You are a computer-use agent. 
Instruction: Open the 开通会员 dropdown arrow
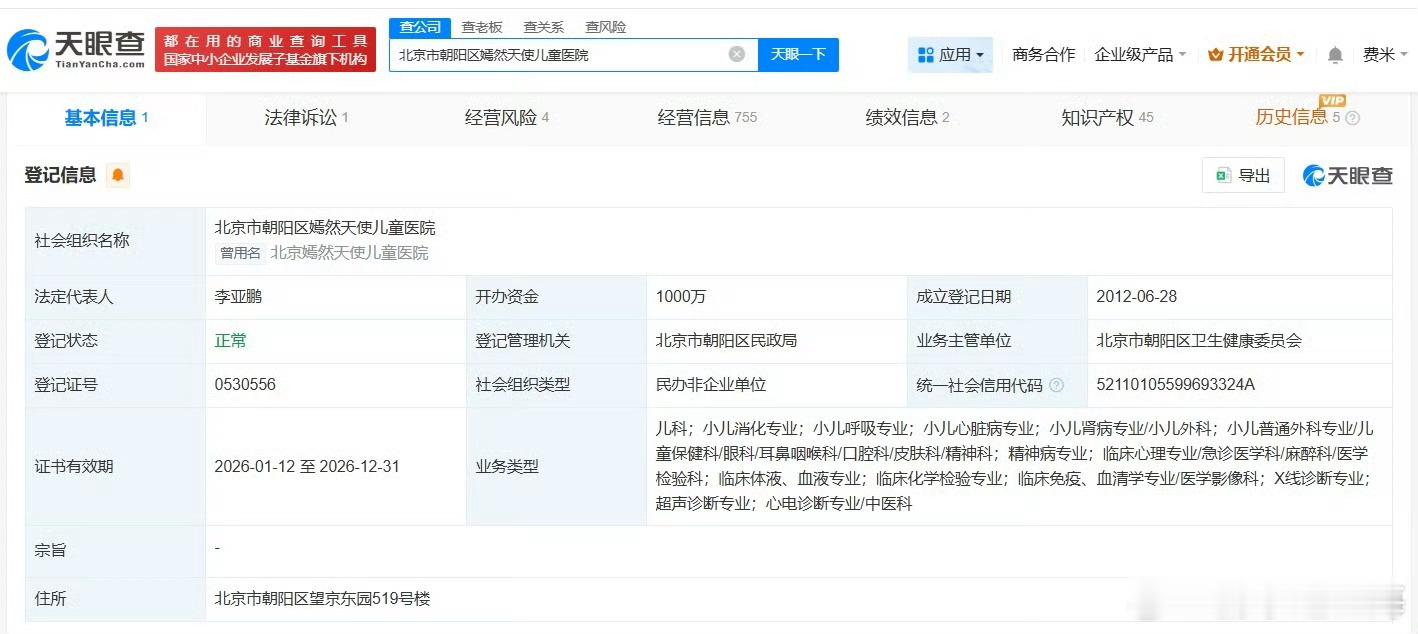1299,55
